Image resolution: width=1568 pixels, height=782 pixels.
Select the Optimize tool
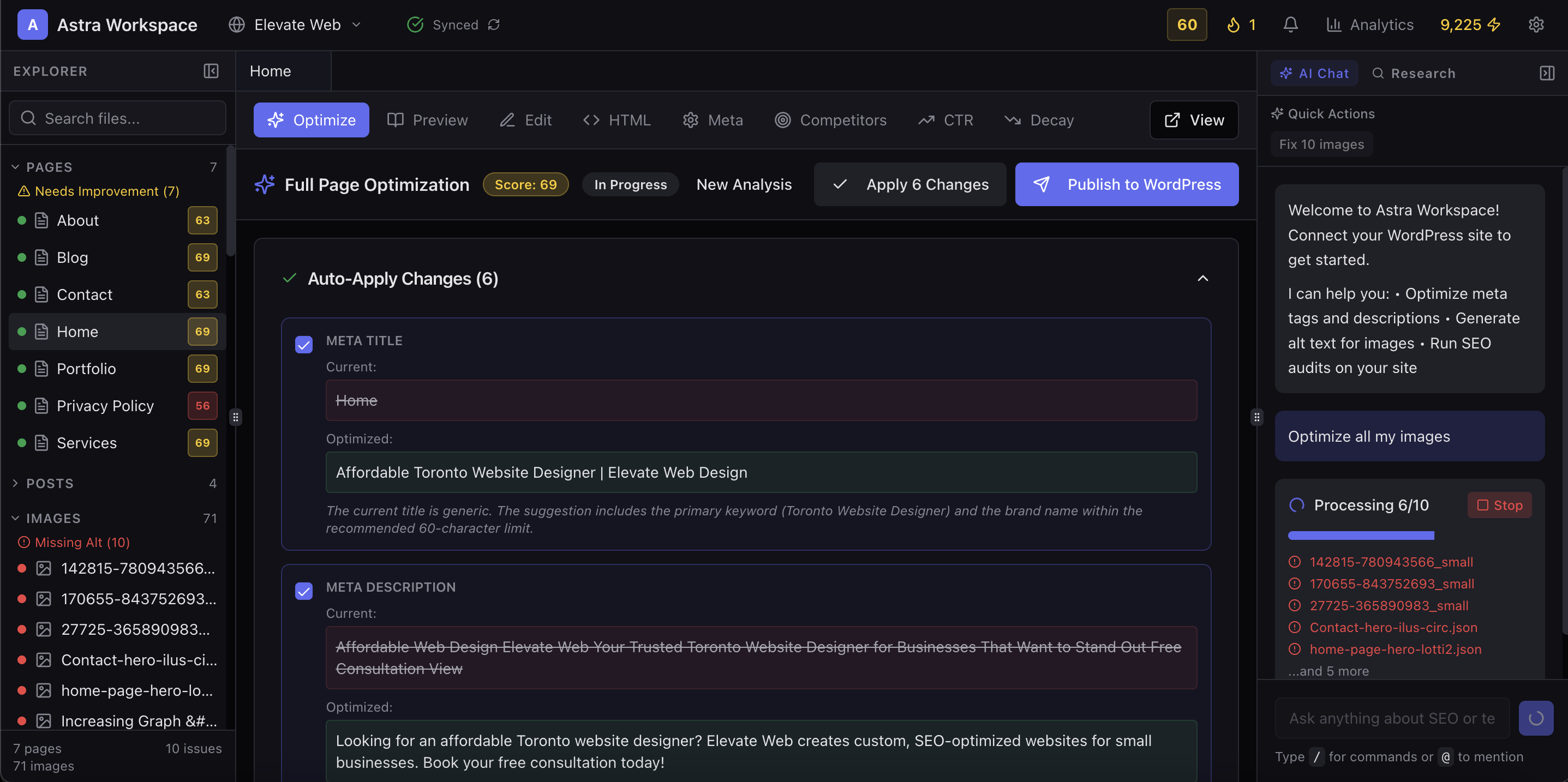click(311, 120)
